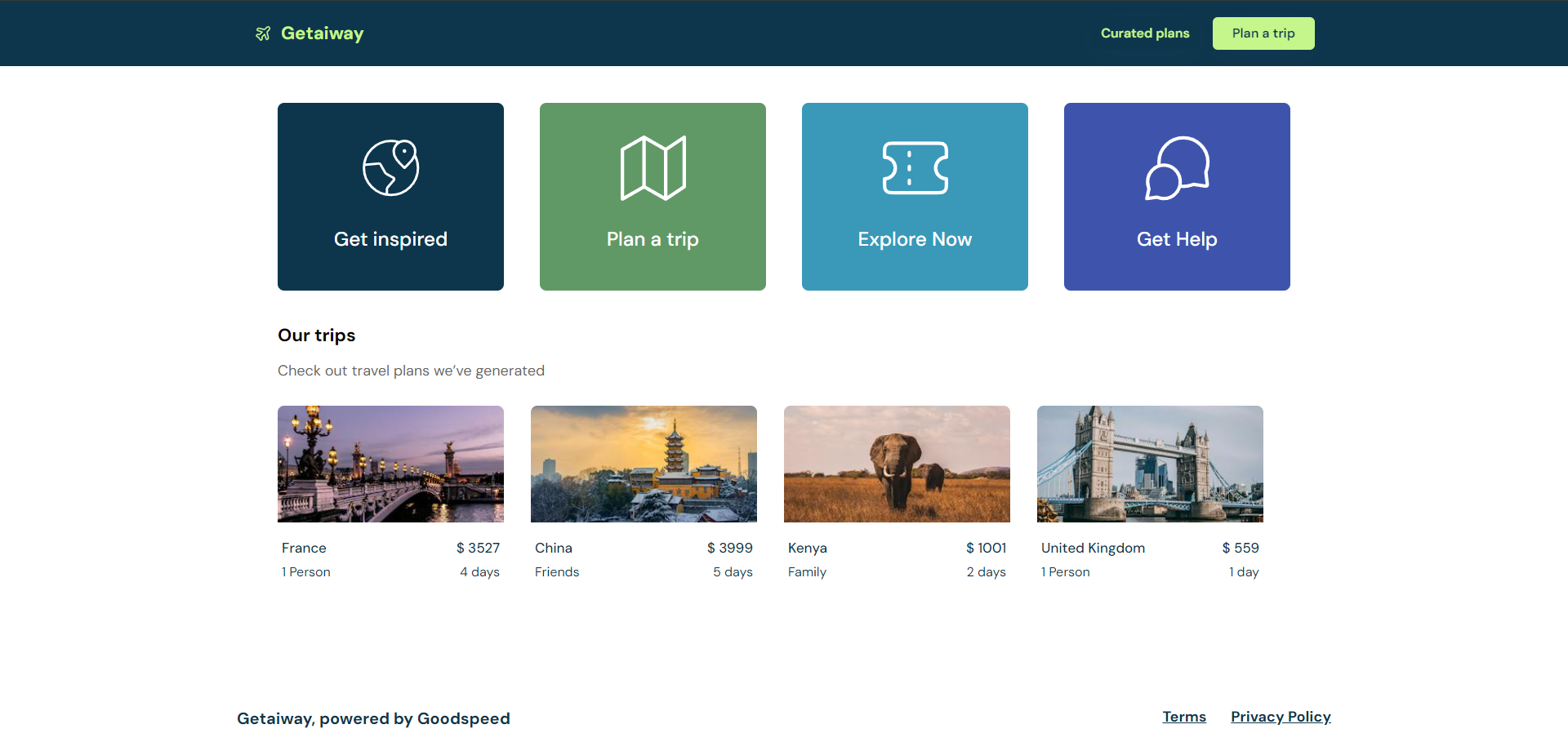This screenshot has width=1568, height=751.
Task: Click the France trip title
Action: pos(304,548)
